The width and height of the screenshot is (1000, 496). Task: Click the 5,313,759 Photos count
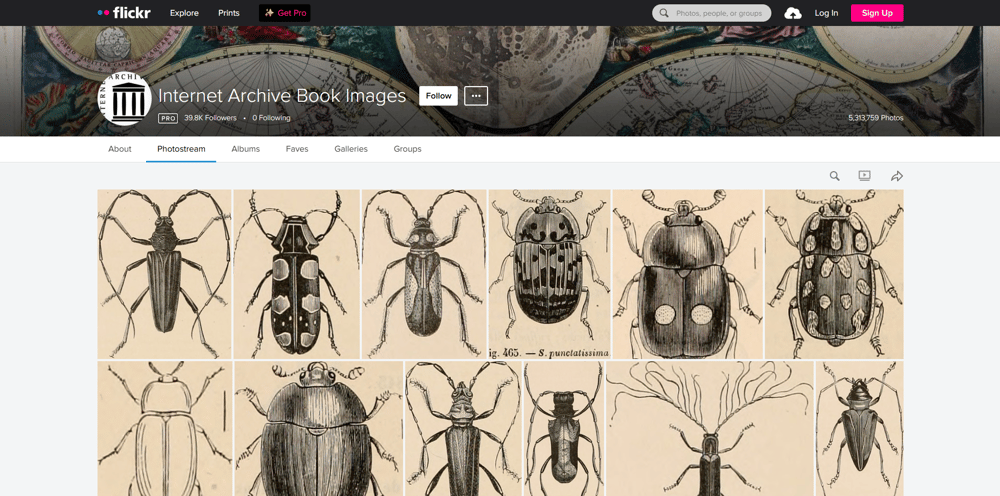coord(876,118)
